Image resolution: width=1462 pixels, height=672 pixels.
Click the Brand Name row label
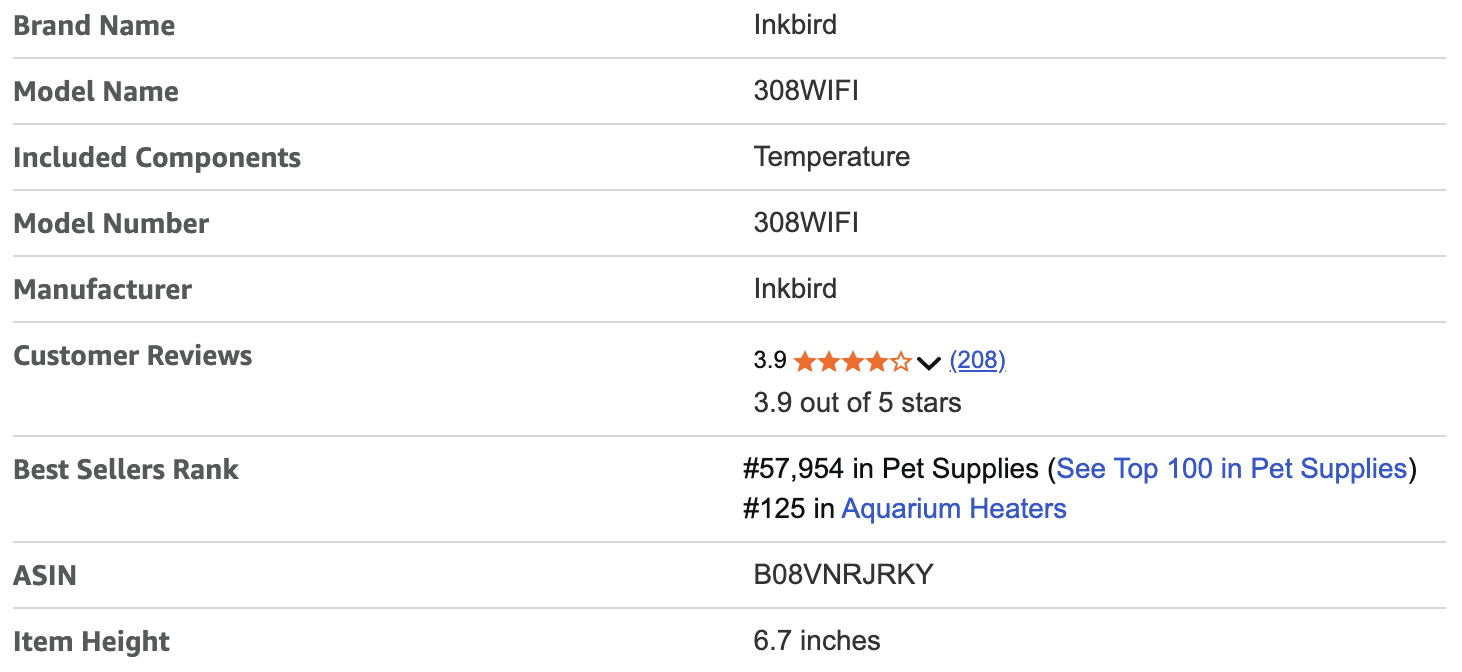[x=94, y=25]
